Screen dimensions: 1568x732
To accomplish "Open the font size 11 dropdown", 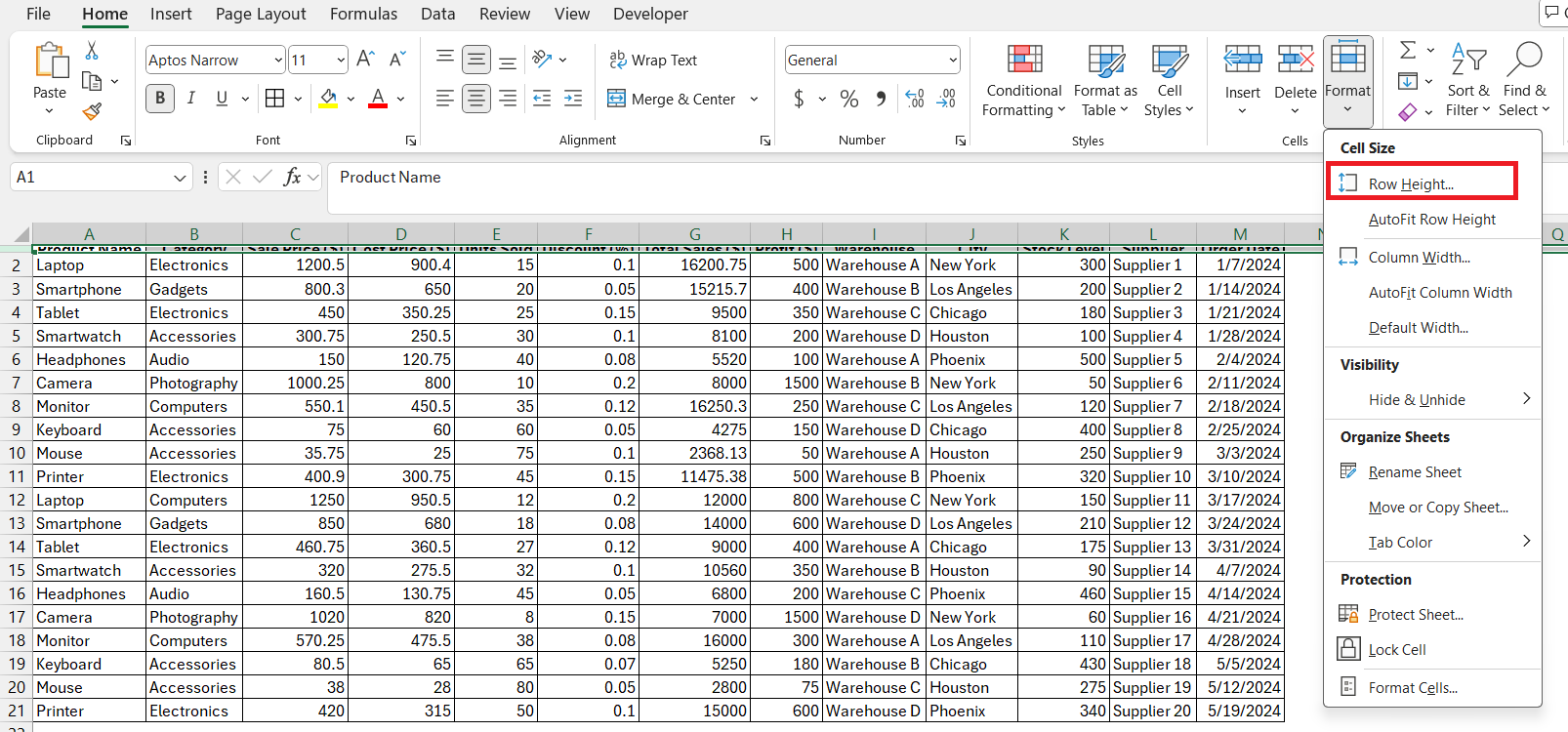I will coord(340,60).
